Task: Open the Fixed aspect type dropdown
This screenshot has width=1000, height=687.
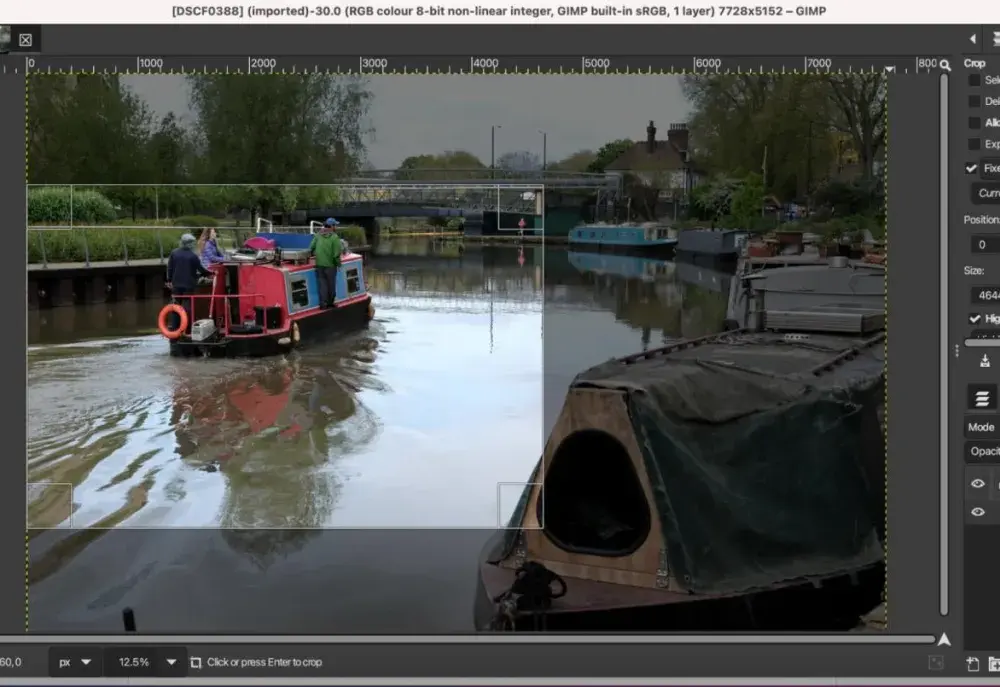Action: click(990, 168)
